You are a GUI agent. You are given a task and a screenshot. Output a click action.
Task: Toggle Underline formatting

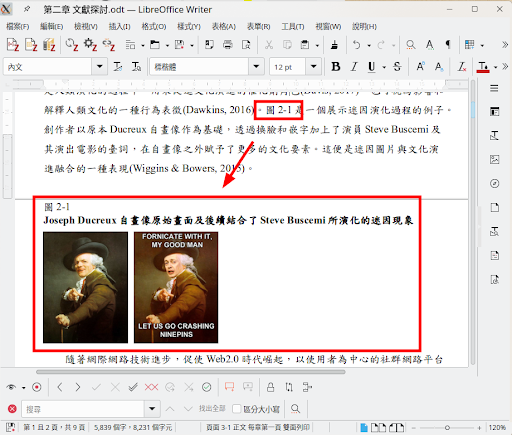371,67
